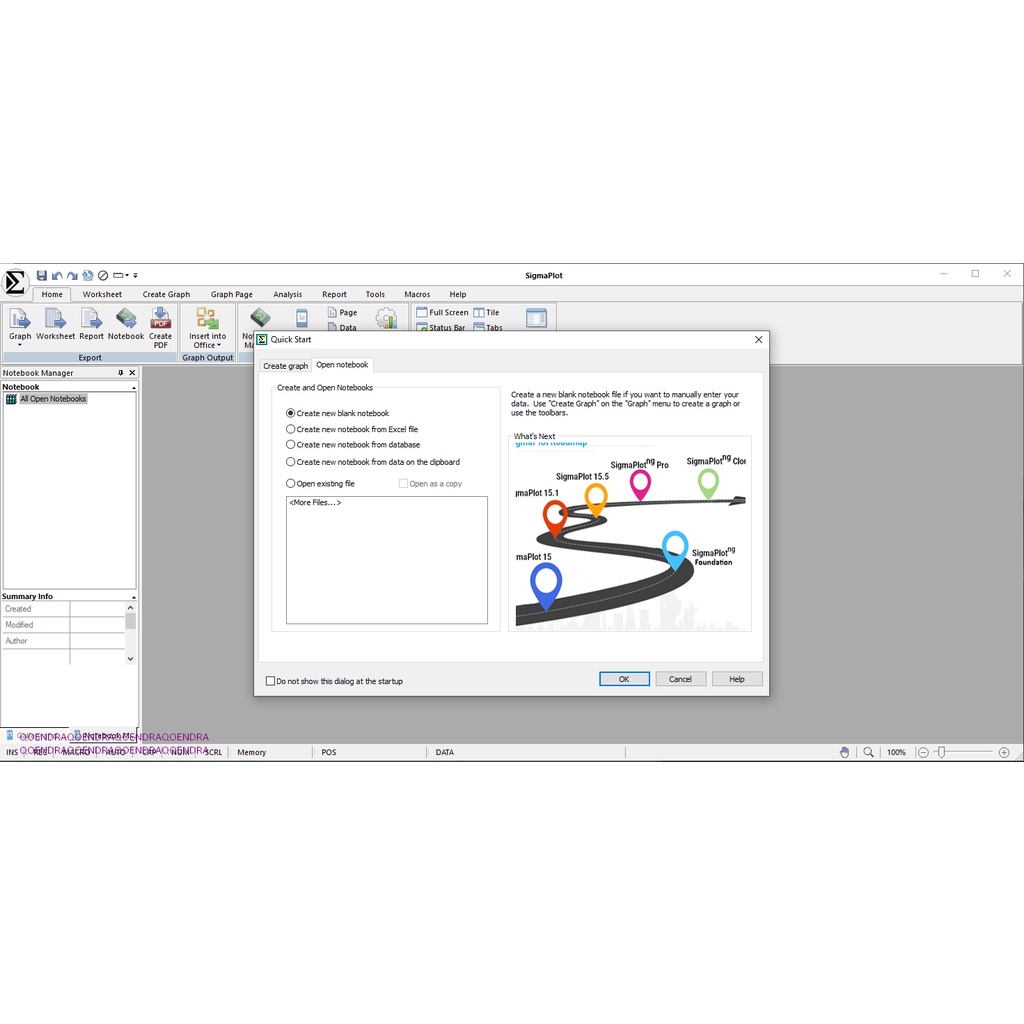The width and height of the screenshot is (1024, 1024).
Task: Switch to the Create graph tab
Action: (285, 366)
